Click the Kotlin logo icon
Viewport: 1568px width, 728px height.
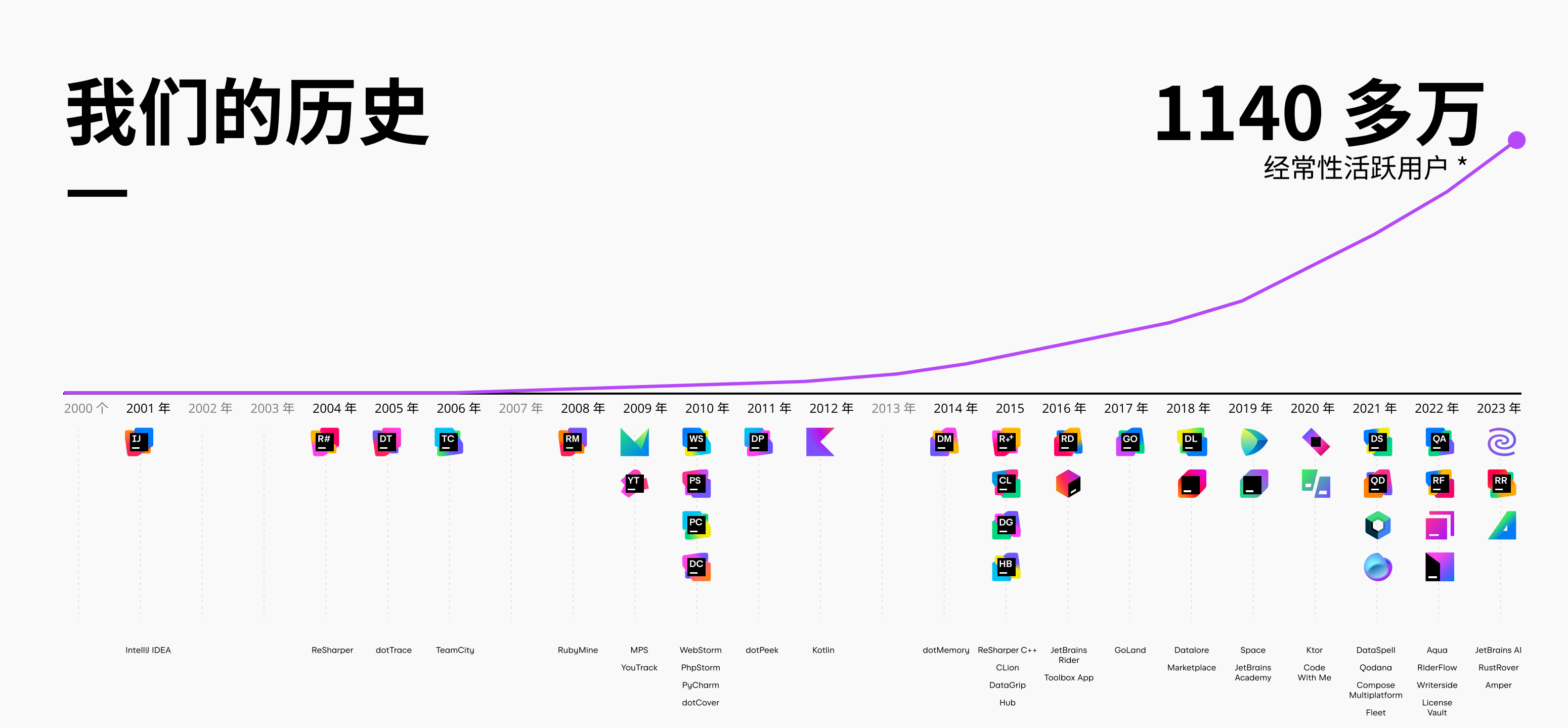(x=820, y=442)
